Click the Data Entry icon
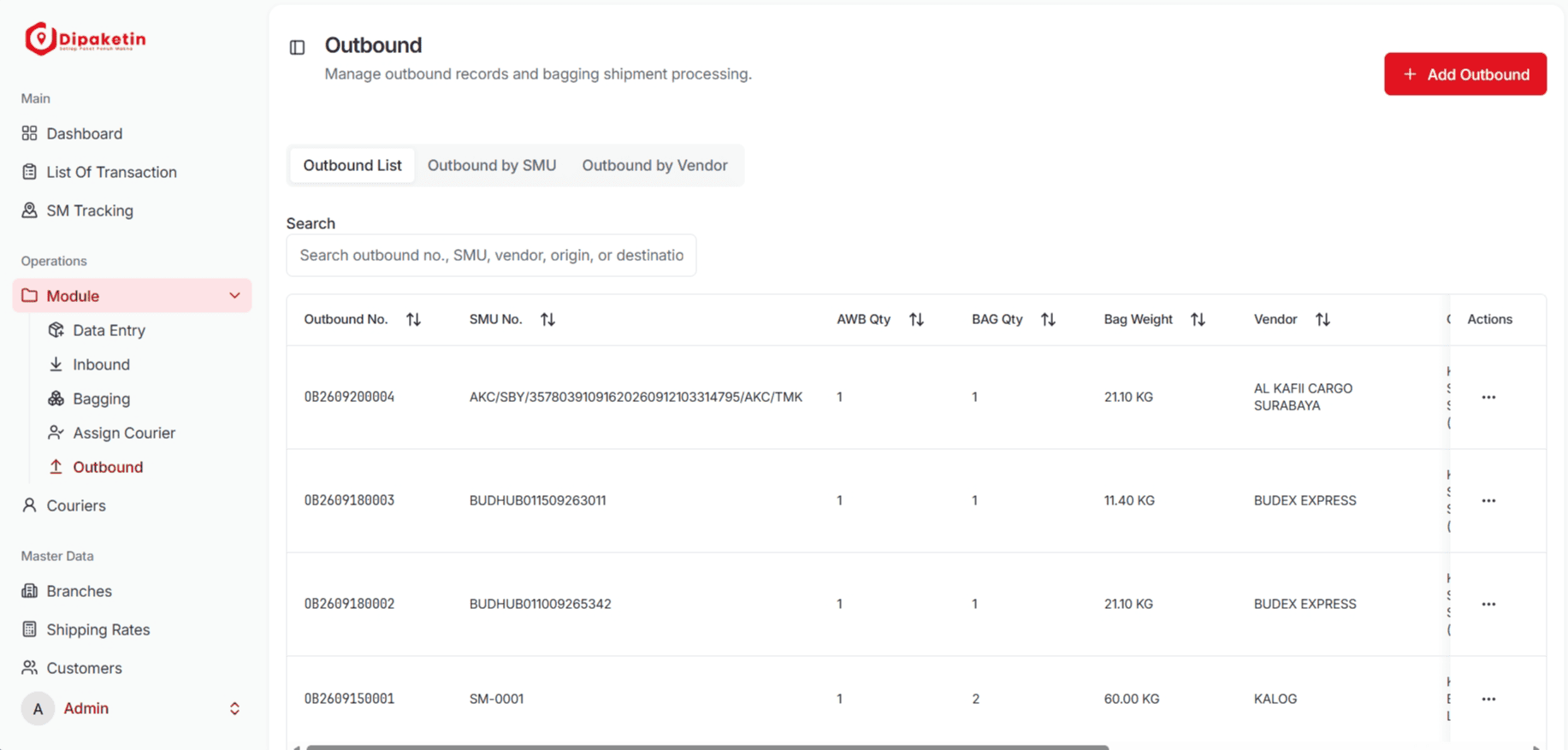 point(56,330)
